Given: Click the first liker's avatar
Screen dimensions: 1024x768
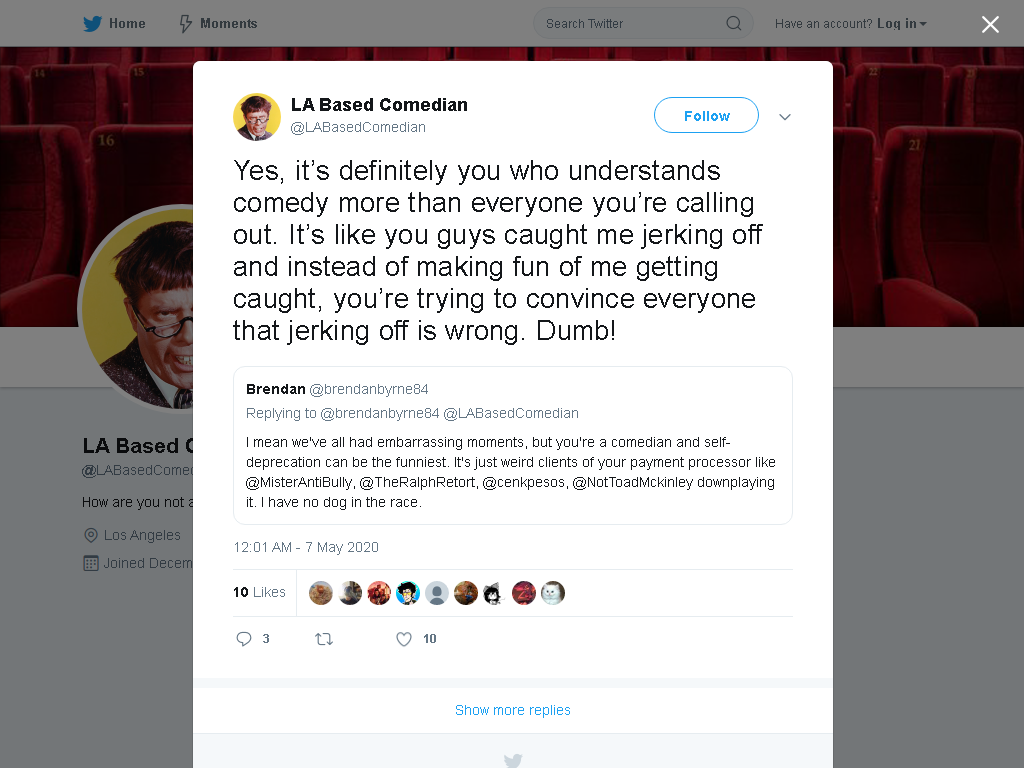Looking at the screenshot, I should click(x=321, y=593).
